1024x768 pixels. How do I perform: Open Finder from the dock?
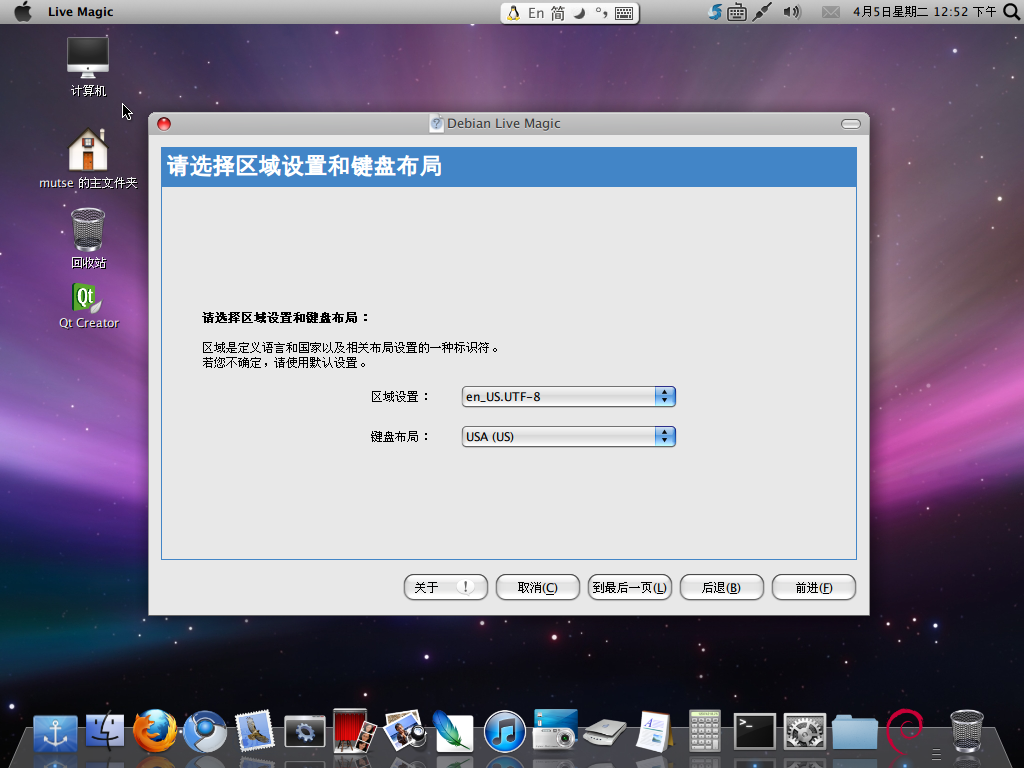coord(104,731)
